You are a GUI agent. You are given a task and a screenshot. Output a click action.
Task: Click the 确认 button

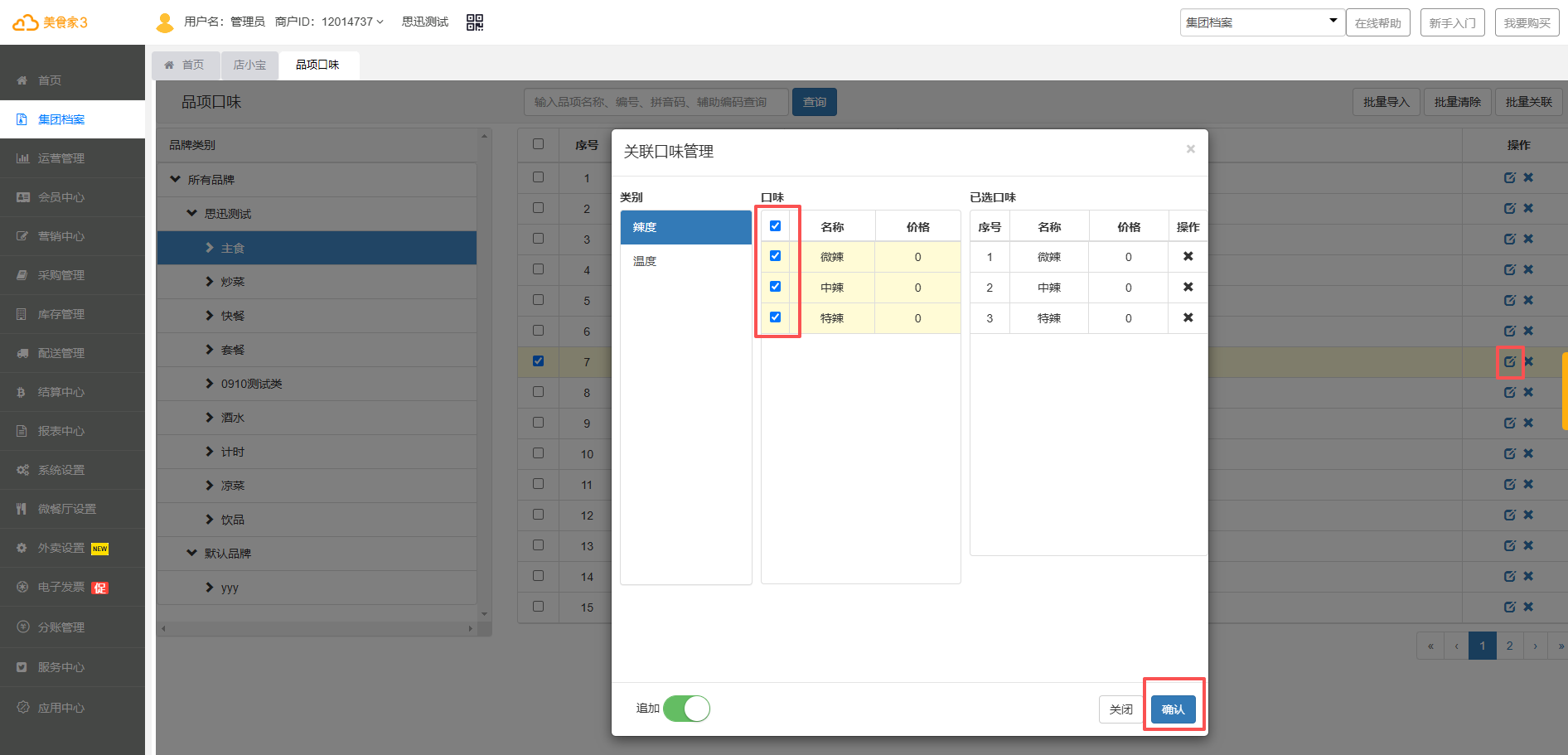pos(1173,709)
